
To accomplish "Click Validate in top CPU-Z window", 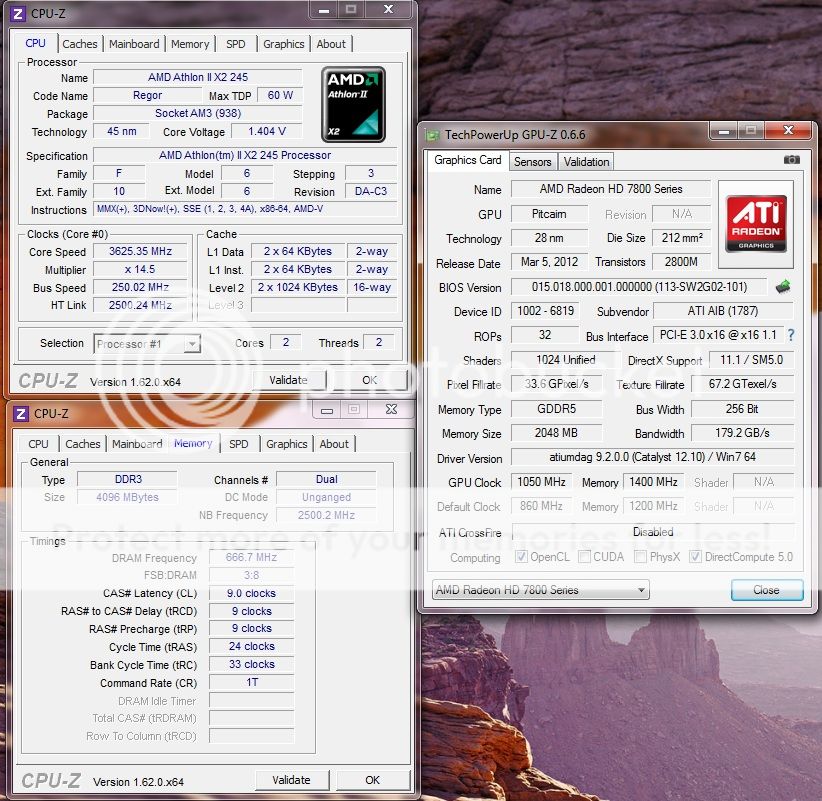I will point(288,380).
